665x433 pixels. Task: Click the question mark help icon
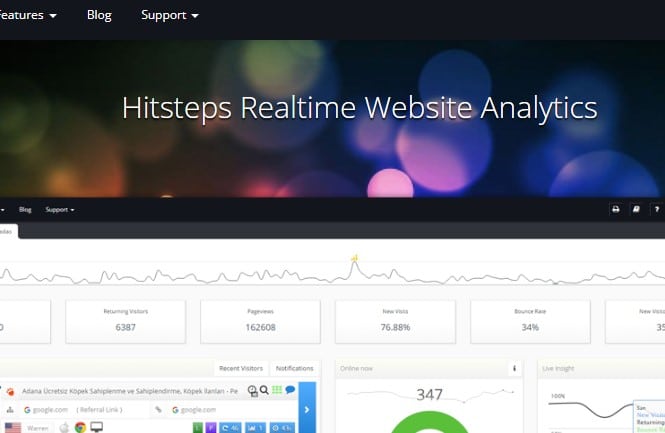(x=657, y=209)
